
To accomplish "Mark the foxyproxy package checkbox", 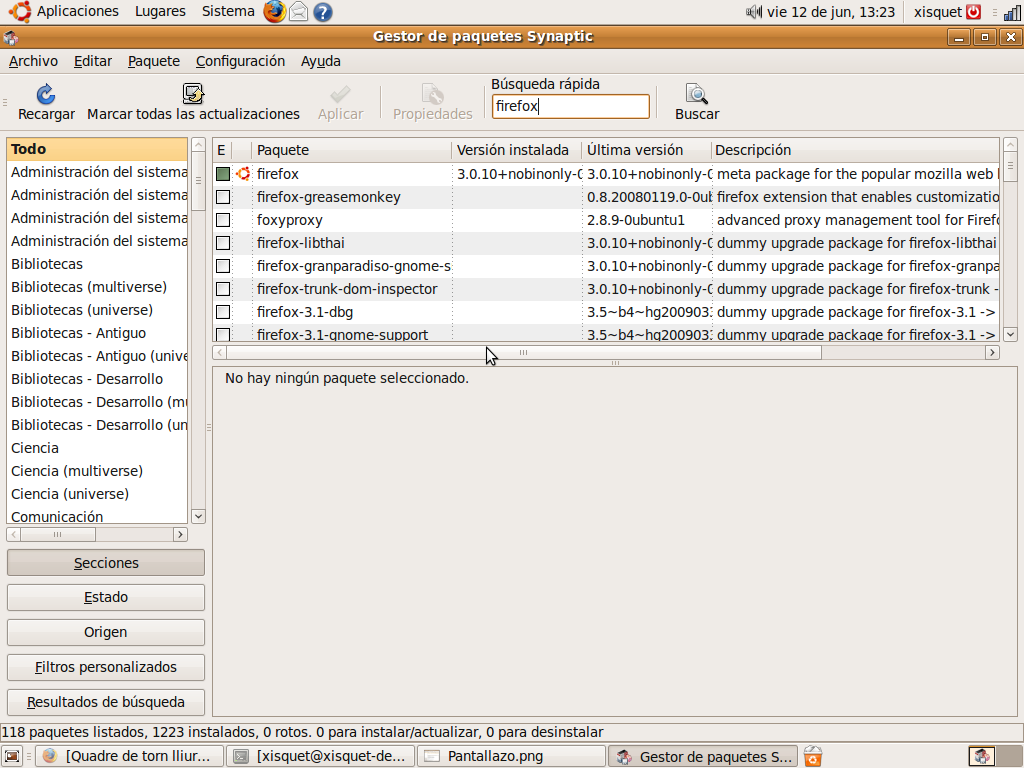I will [x=223, y=220].
